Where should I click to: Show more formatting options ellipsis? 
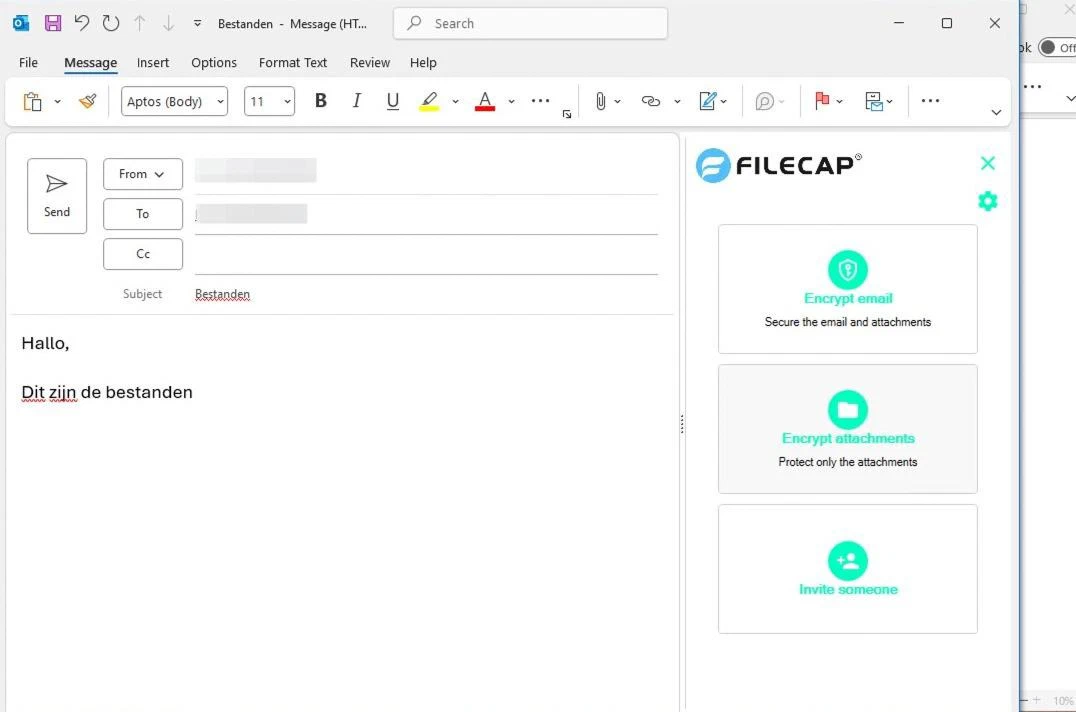click(x=541, y=101)
